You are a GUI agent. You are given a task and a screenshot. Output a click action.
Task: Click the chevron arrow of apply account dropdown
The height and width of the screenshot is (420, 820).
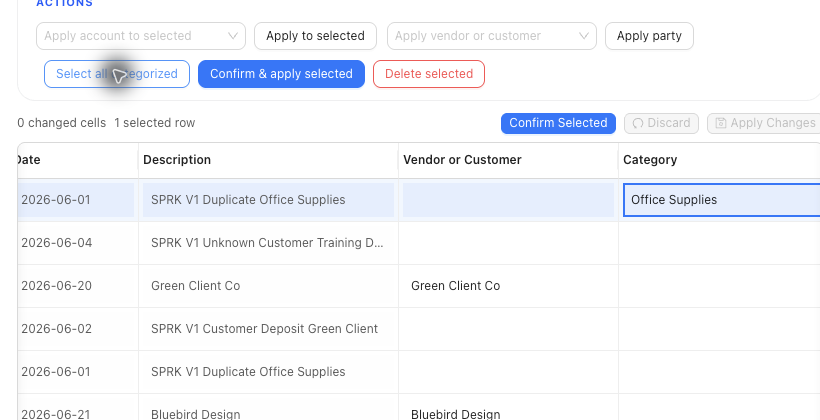tap(233, 36)
